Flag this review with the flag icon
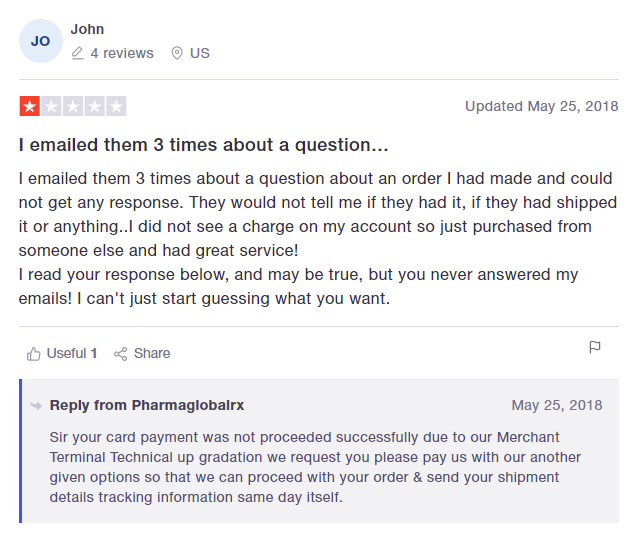The image size is (638, 535). tap(595, 348)
